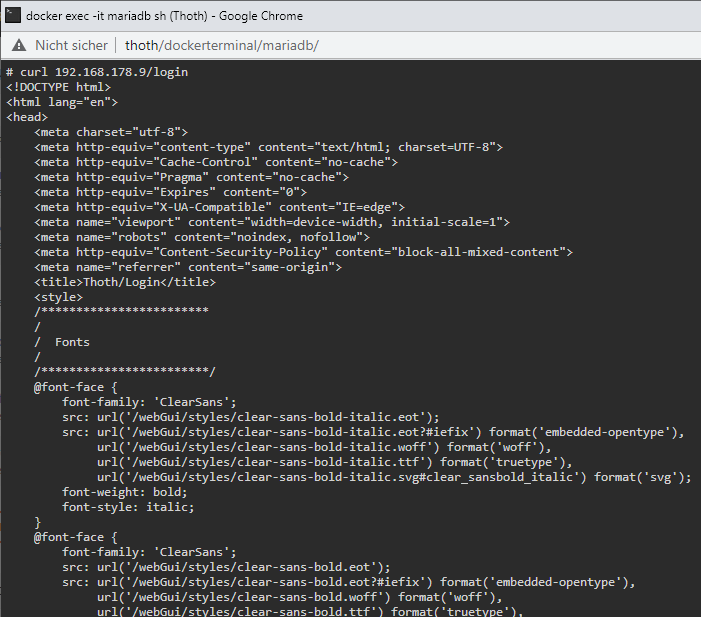Click the window title 'docker exec -it mariadb sh (Thoth)'
The width and height of the screenshot is (701, 617).
click(x=117, y=16)
